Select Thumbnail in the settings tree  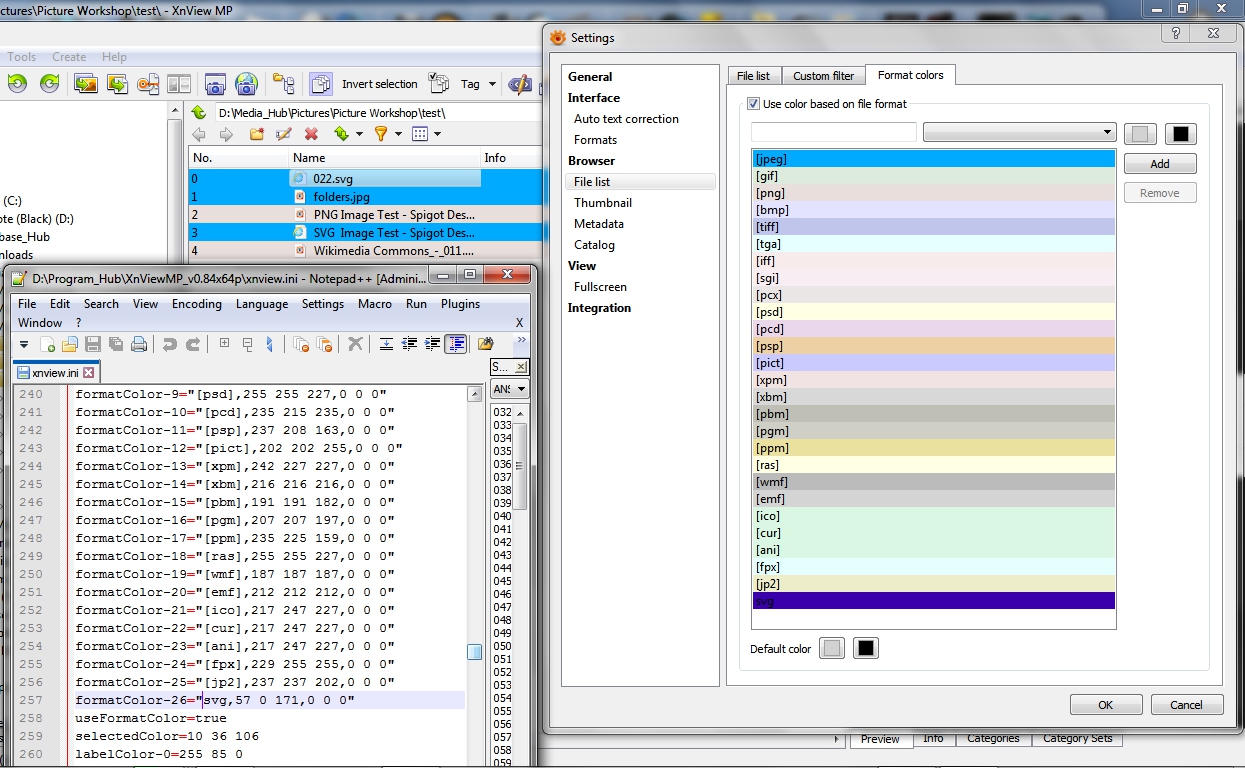click(x=602, y=203)
